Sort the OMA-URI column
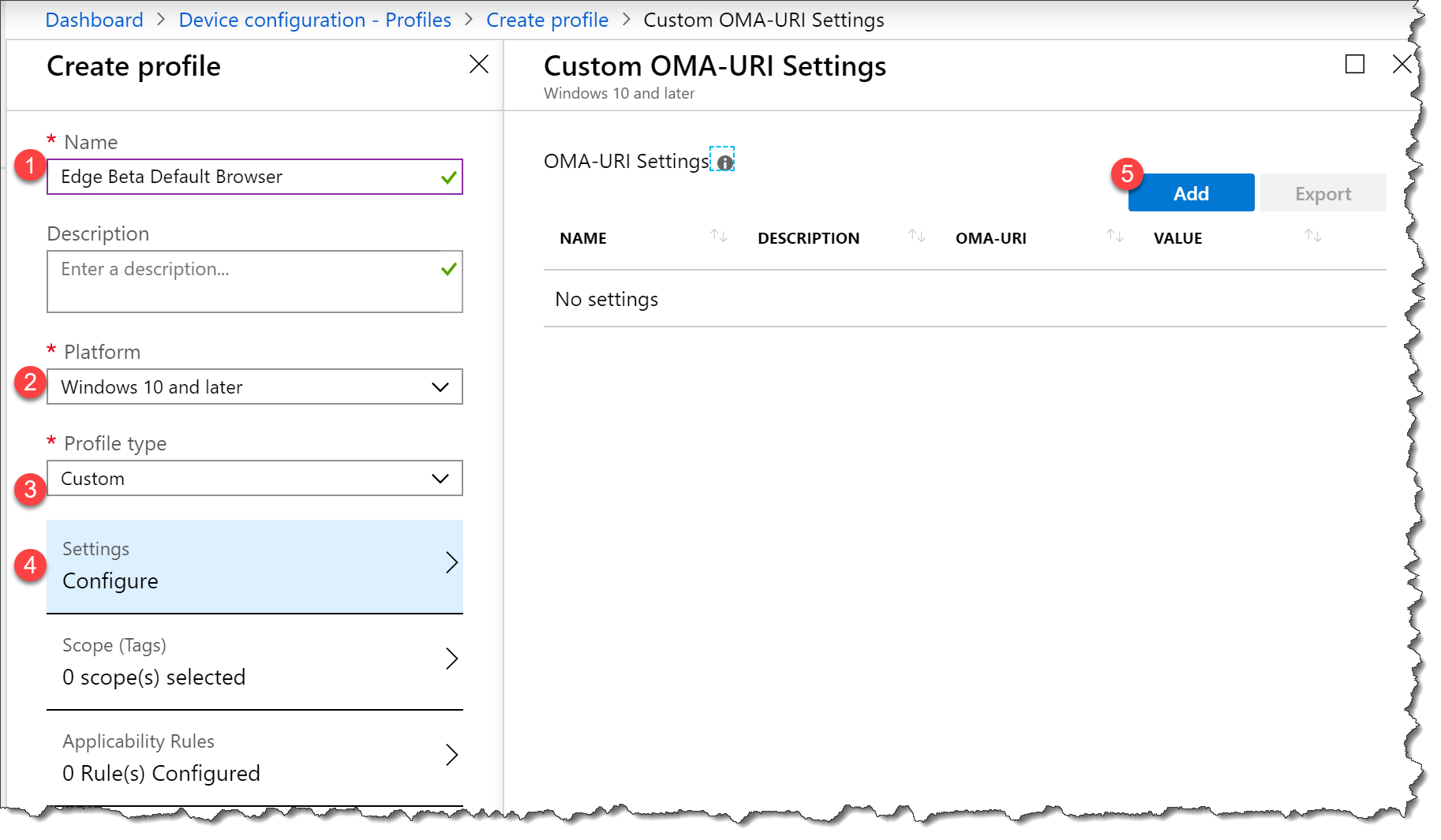The height and width of the screenshot is (840, 1441). point(1114,235)
